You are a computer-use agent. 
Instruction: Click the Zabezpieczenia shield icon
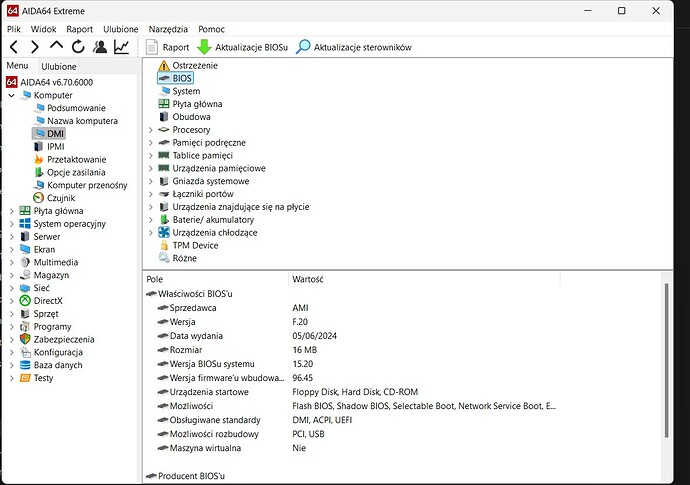(25, 339)
